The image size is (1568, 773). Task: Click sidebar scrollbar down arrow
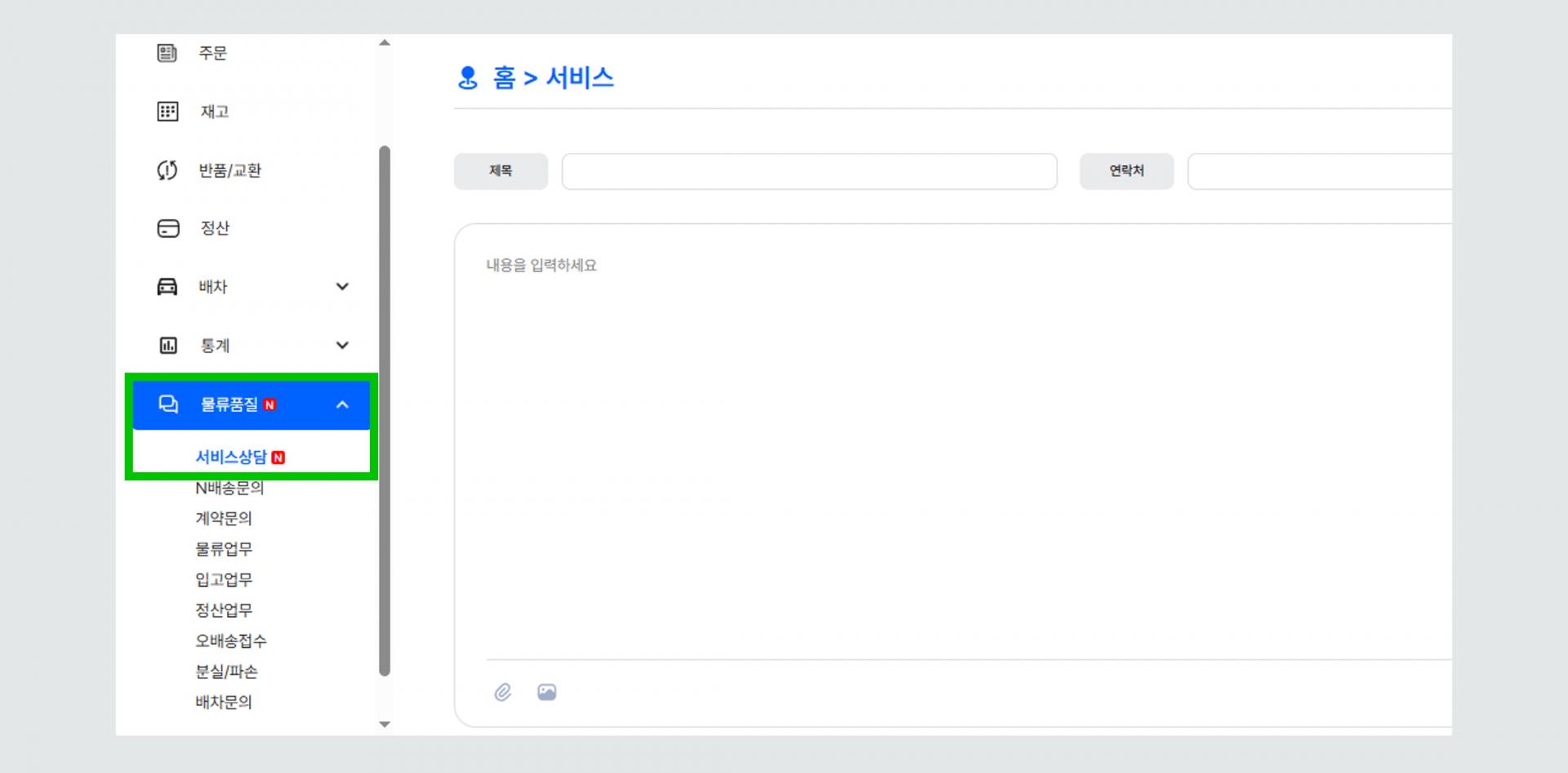(x=385, y=725)
